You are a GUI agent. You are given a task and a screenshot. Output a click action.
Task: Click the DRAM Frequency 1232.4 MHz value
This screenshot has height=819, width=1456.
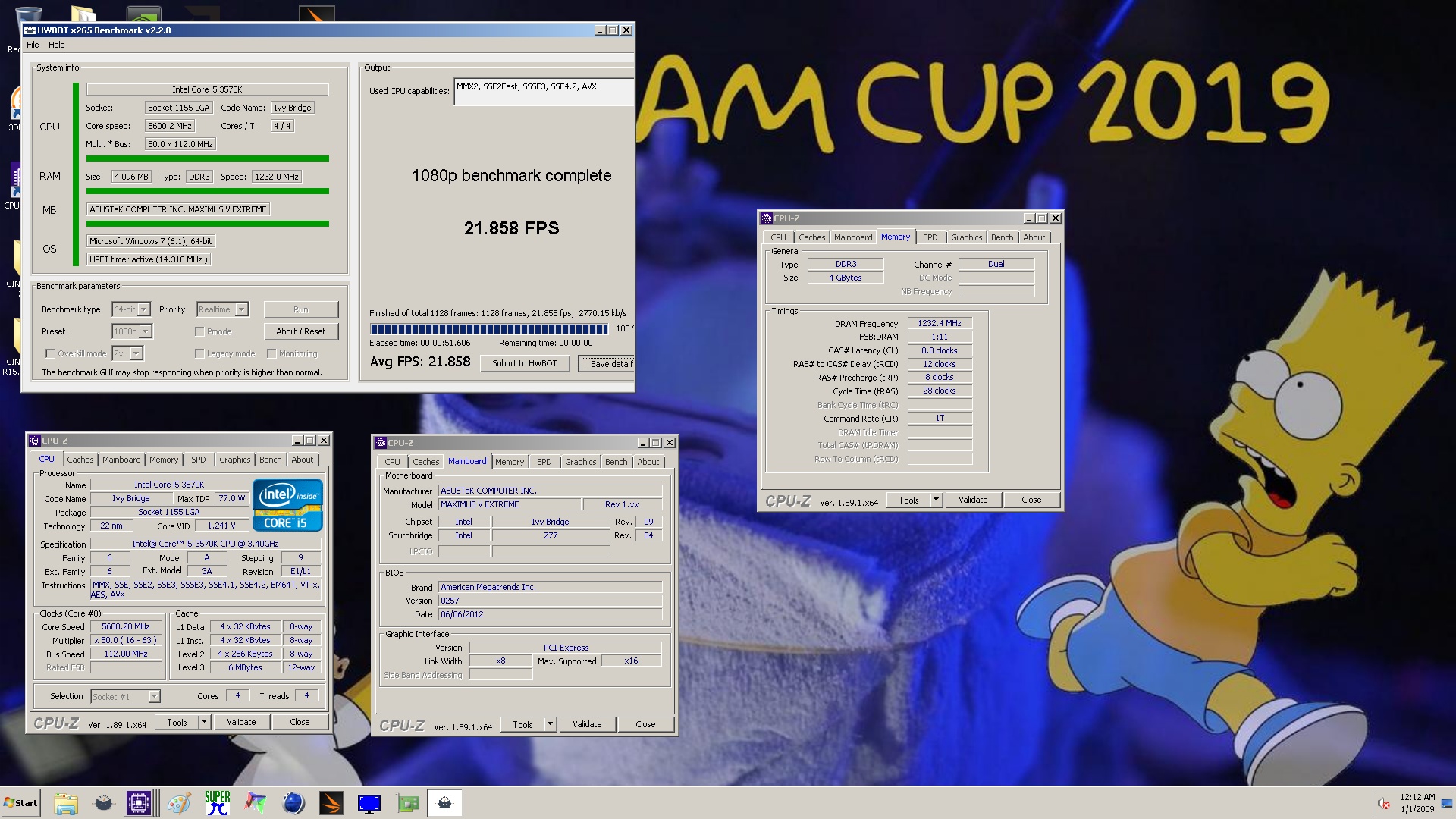click(940, 323)
